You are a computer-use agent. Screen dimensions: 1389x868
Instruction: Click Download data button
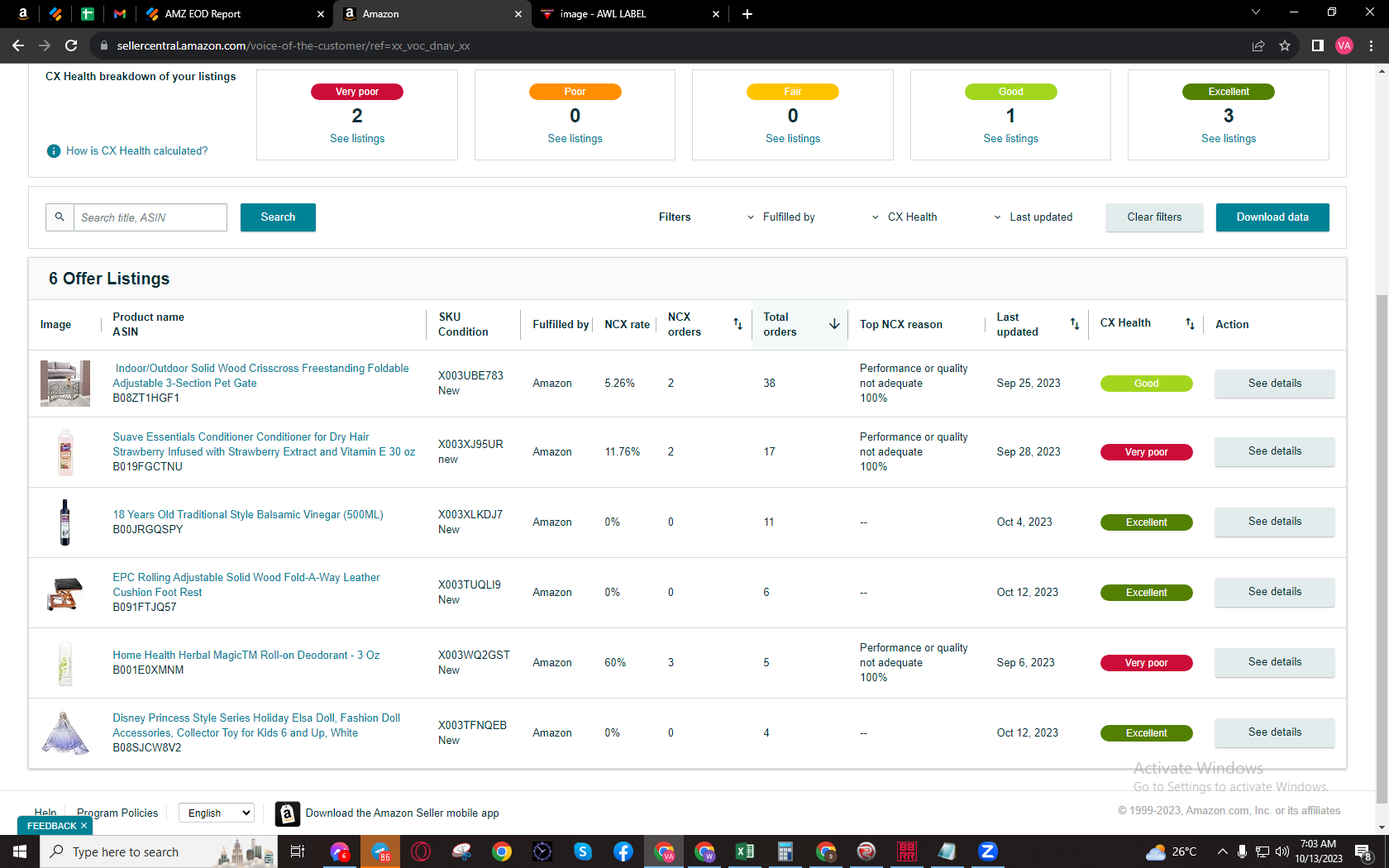[x=1272, y=217]
